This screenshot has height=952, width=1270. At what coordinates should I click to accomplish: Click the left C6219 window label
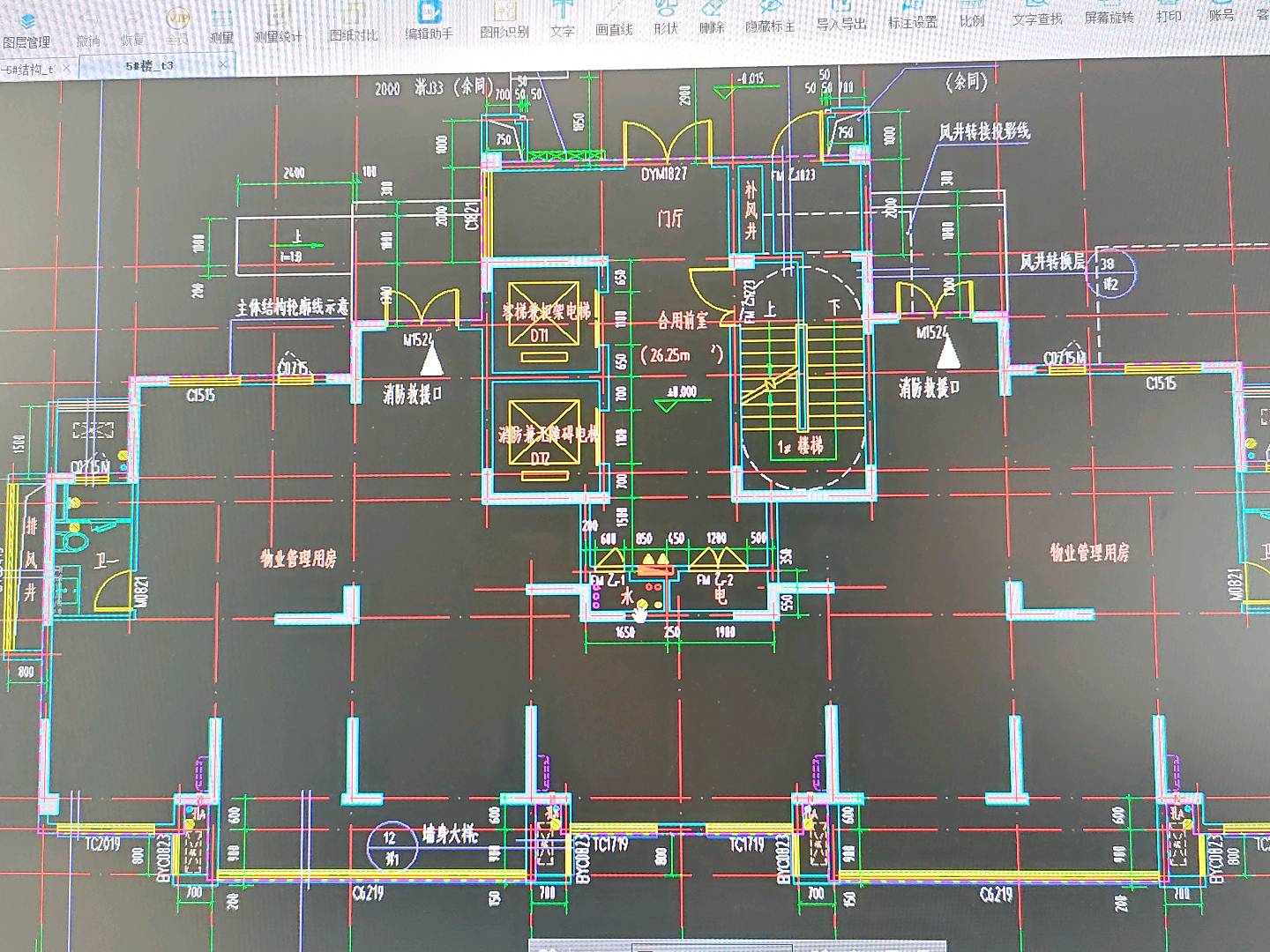pyautogui.click(x=368, y=893)
